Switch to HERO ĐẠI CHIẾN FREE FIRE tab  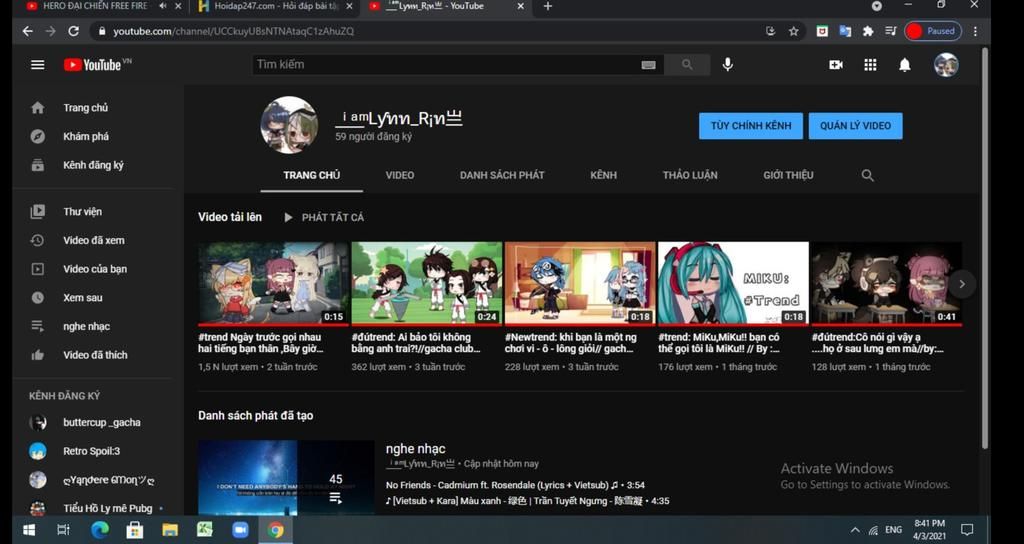click(95, 7)
